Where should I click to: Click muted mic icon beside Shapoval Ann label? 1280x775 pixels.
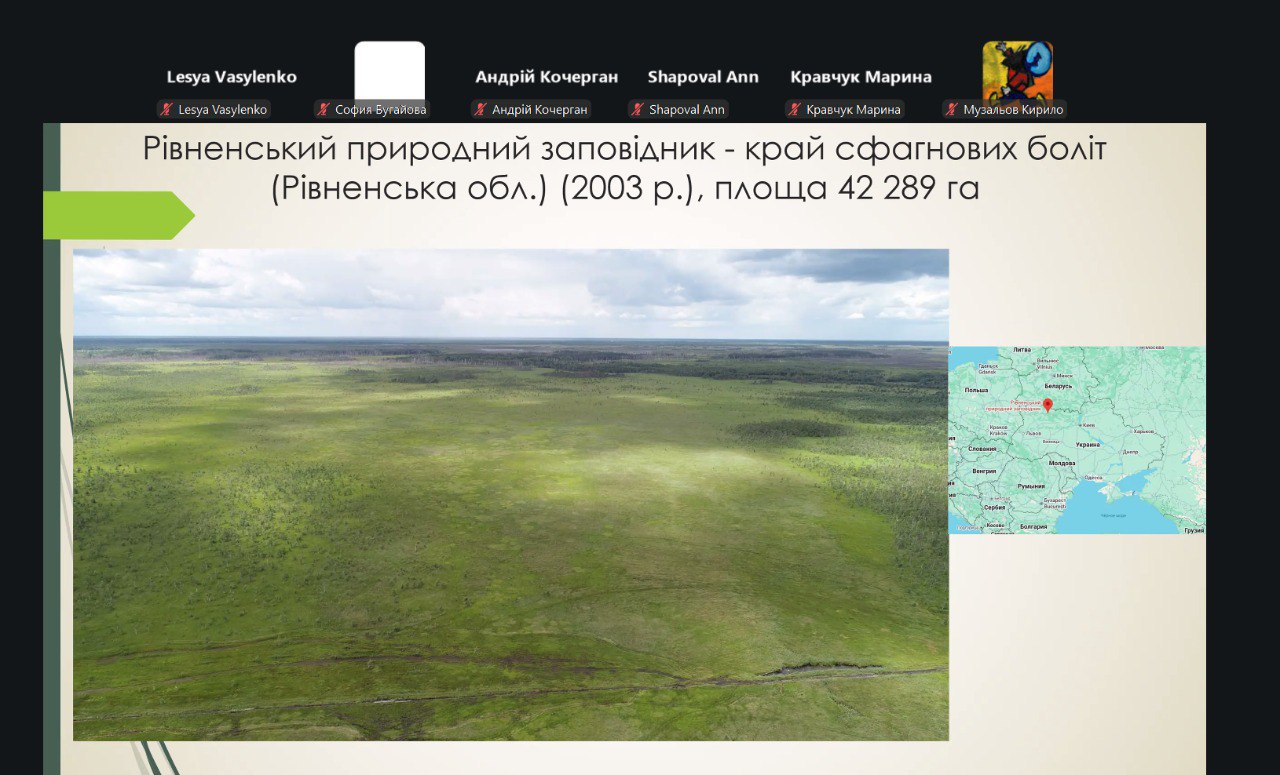pyautogui.click(x=637, y=110)
